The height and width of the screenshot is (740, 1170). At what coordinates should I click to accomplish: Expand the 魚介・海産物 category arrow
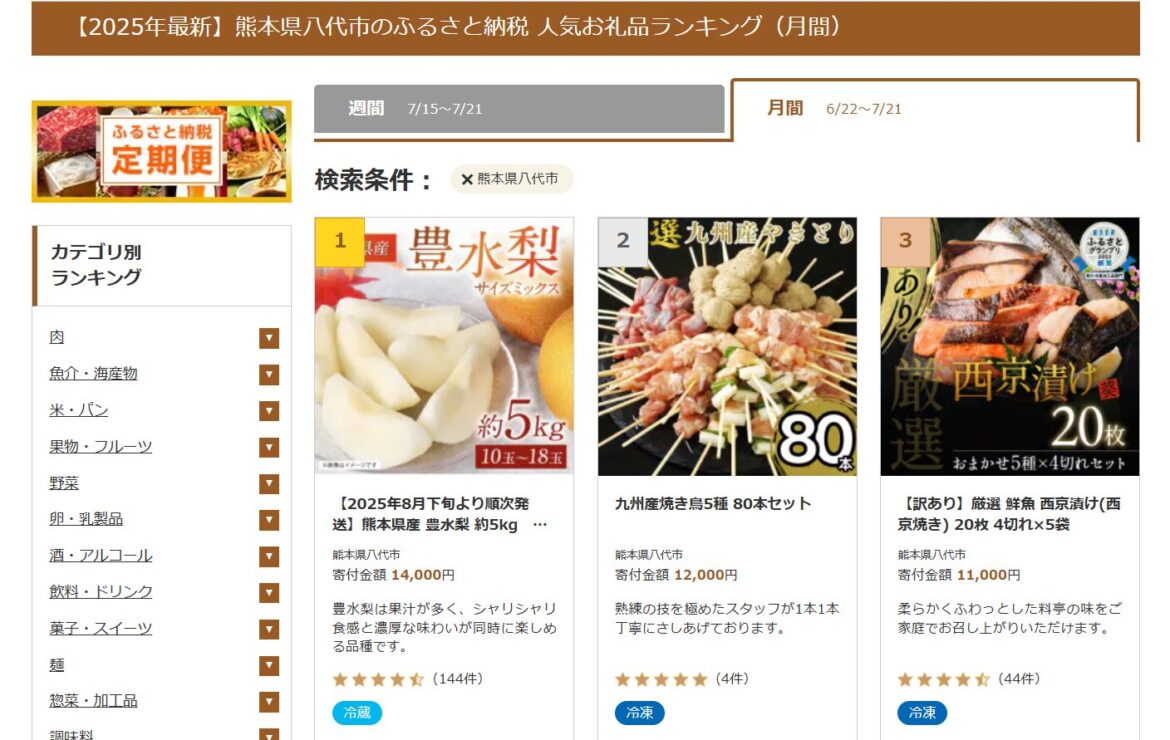point(269,374)
